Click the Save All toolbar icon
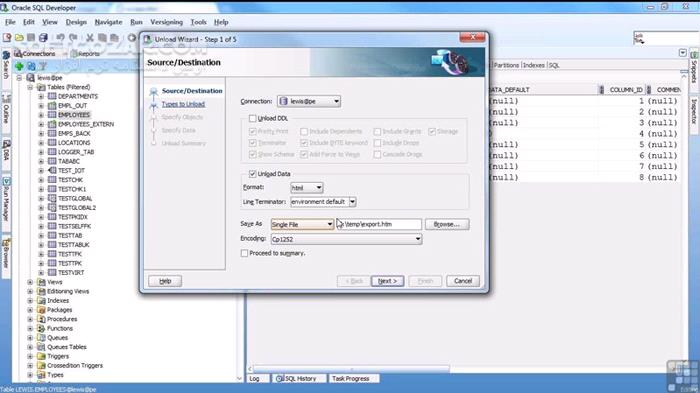This screenshot has height=393, width=700. pos(43,38)
